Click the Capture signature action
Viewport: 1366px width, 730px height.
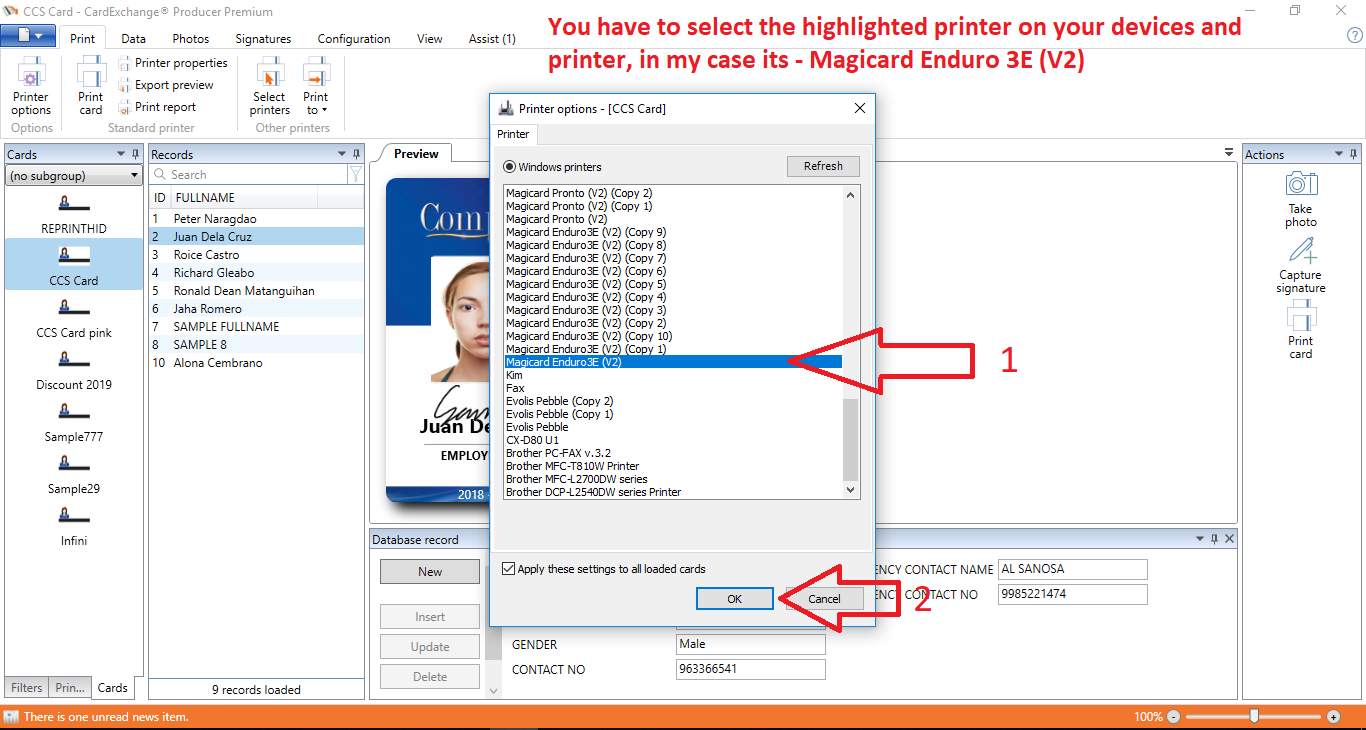click(x=1300, y=265)
